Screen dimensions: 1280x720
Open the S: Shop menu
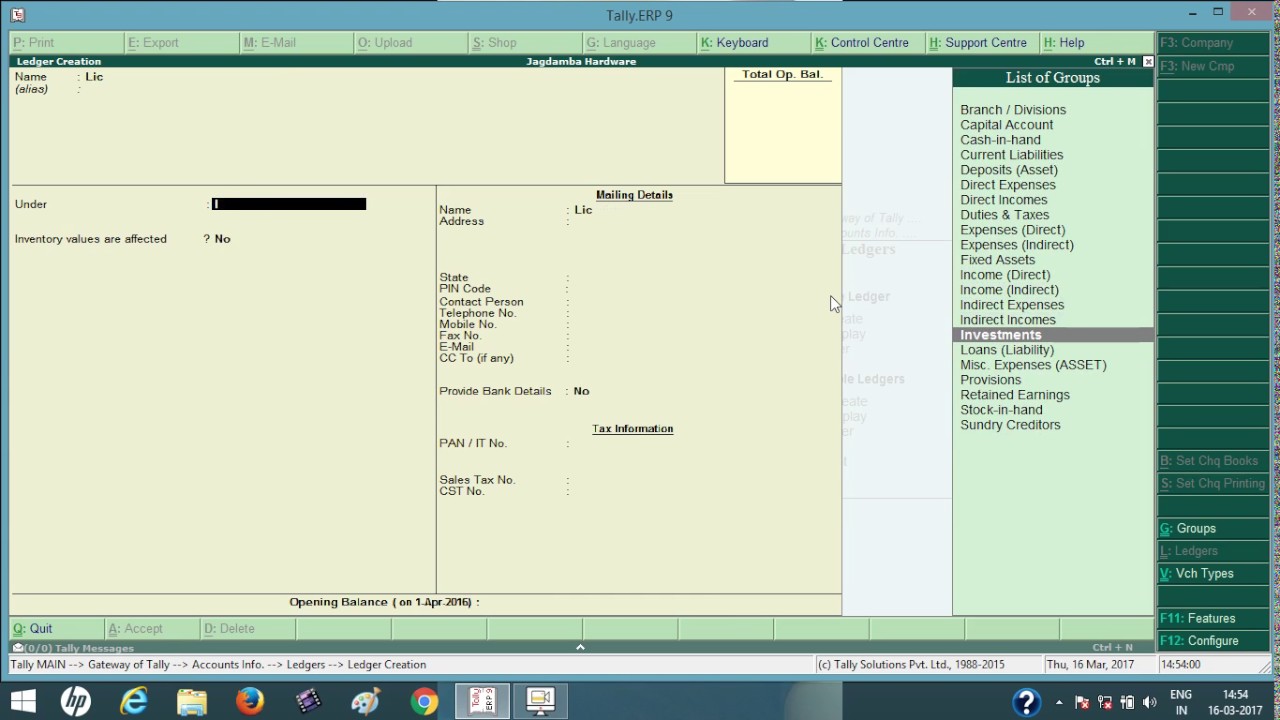click(525, 43)
